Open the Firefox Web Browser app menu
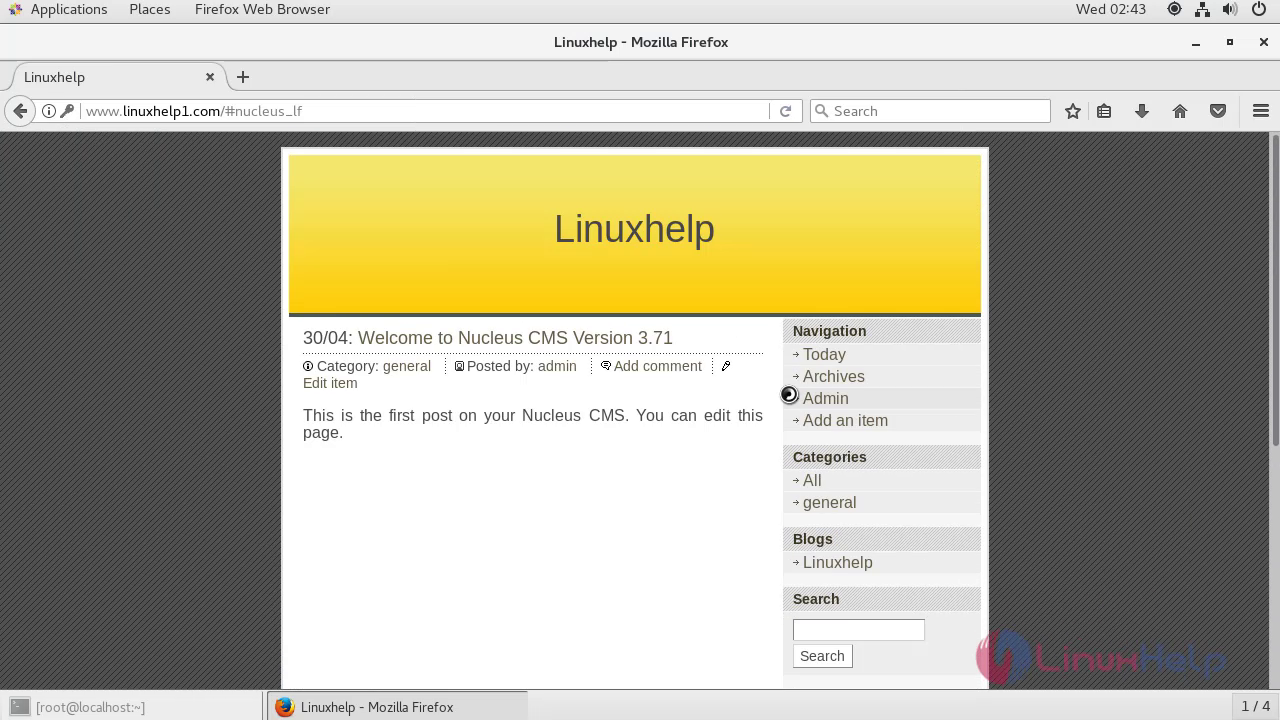 pyautogui.click(x=262, y=9)
